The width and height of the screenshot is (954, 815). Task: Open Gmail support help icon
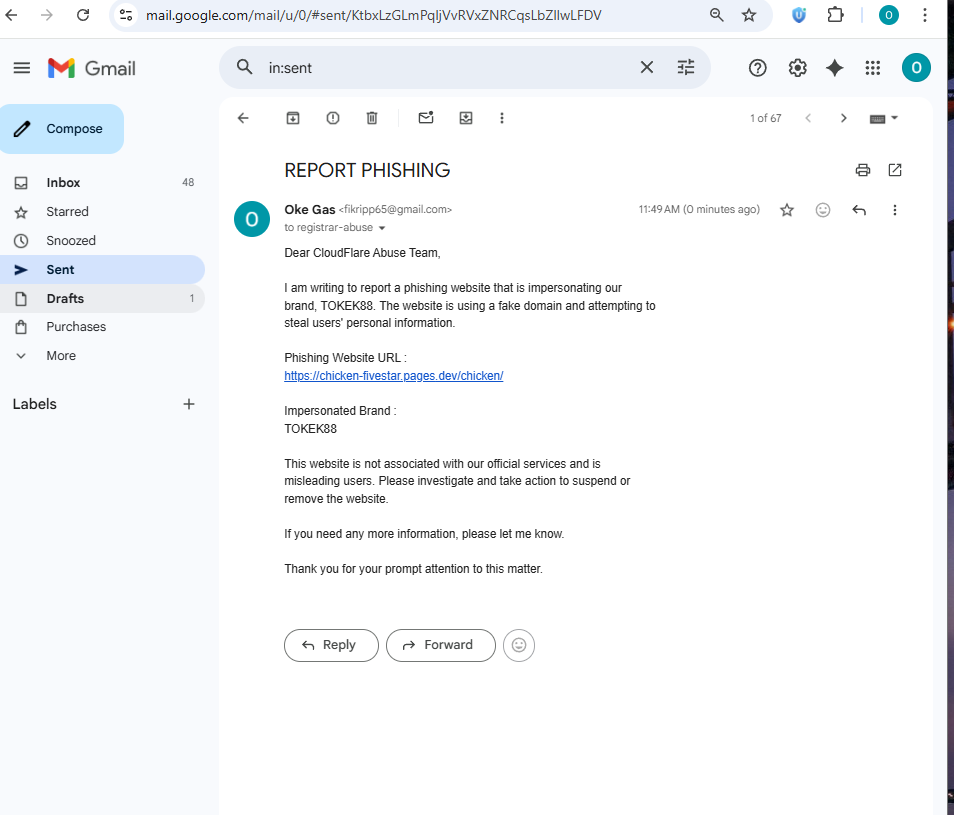tap(757, 68)
